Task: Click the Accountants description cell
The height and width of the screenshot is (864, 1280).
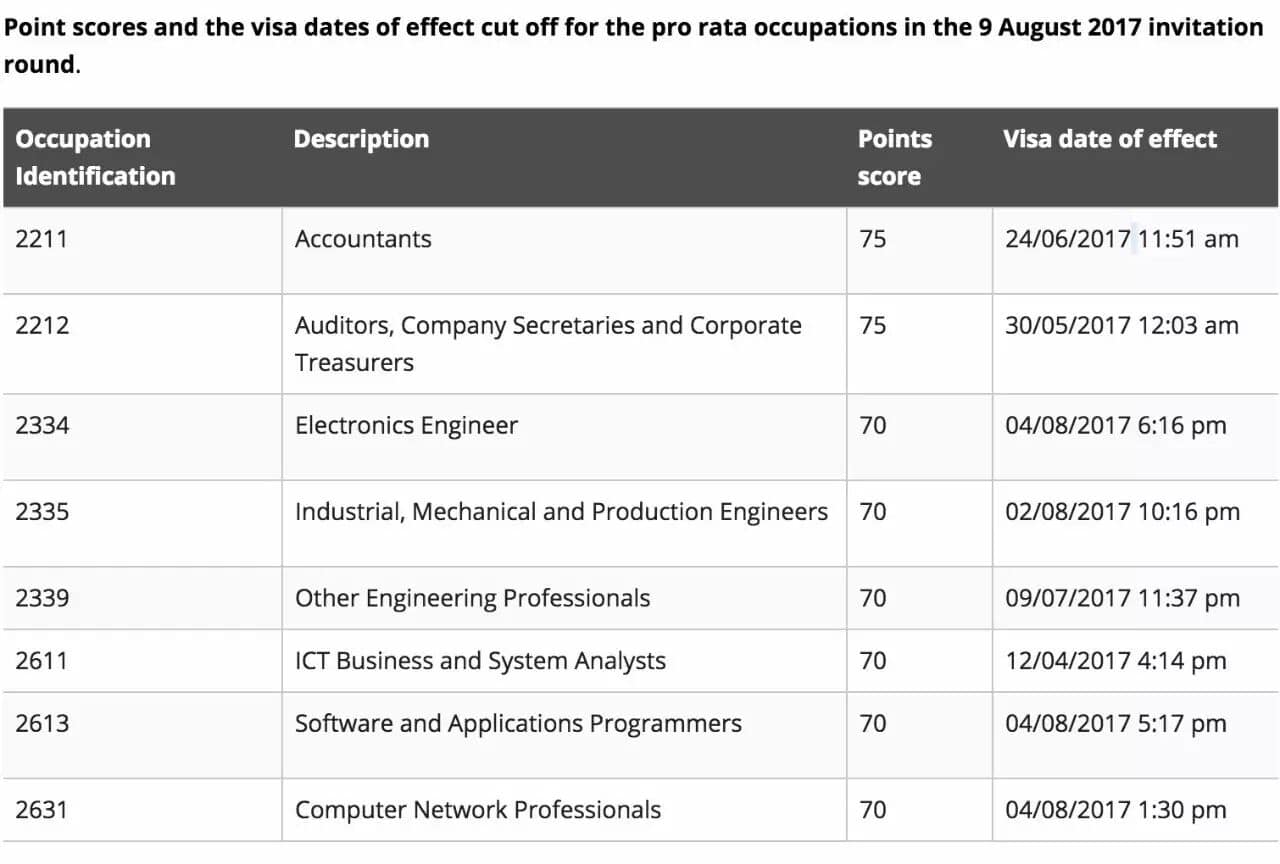Action: (x=564, y=250)
